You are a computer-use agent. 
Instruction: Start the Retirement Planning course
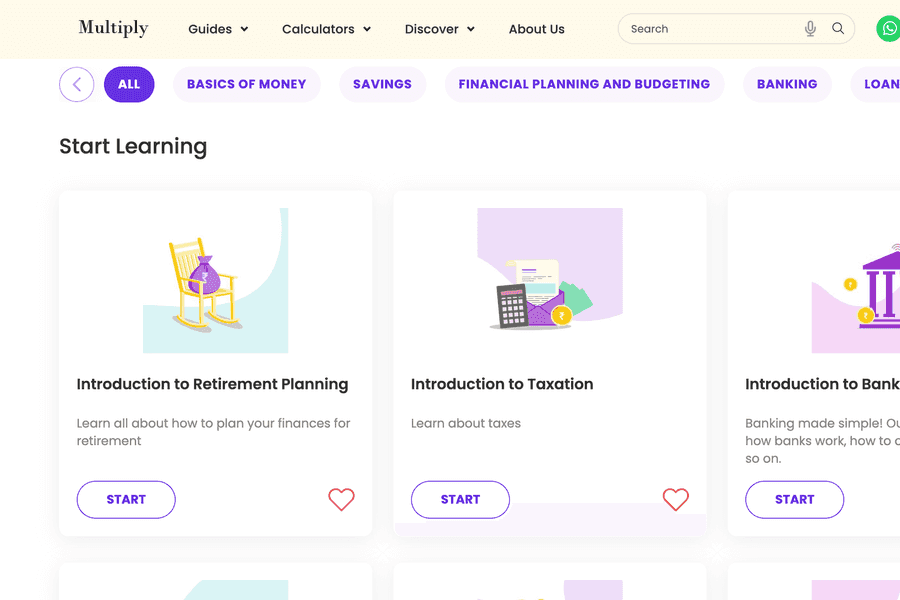[x=126, y=500]
